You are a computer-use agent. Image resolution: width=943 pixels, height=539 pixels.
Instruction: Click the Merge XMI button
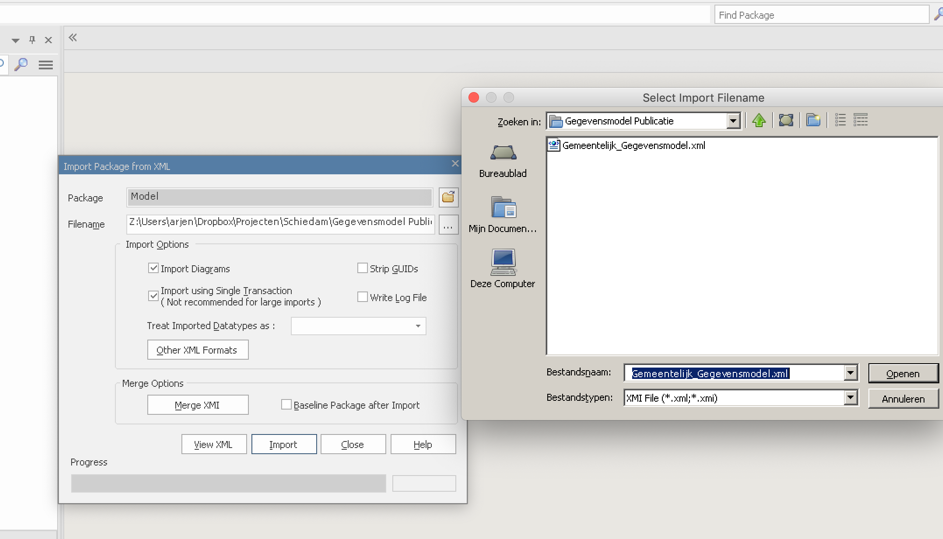click(x=197, y=405)
